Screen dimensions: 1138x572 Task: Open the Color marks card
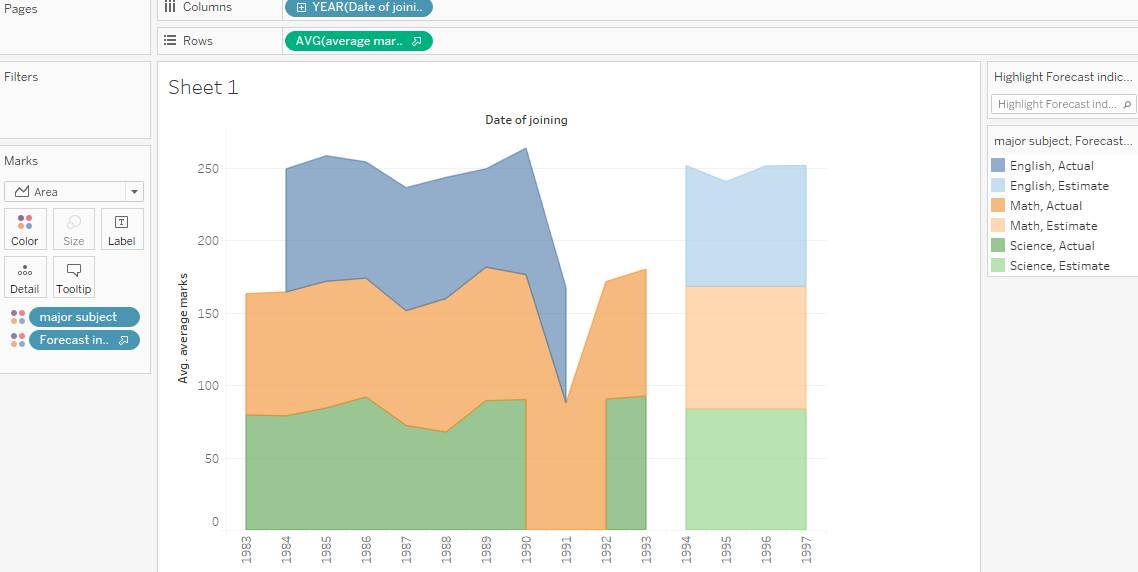click(x=25, y=229)
